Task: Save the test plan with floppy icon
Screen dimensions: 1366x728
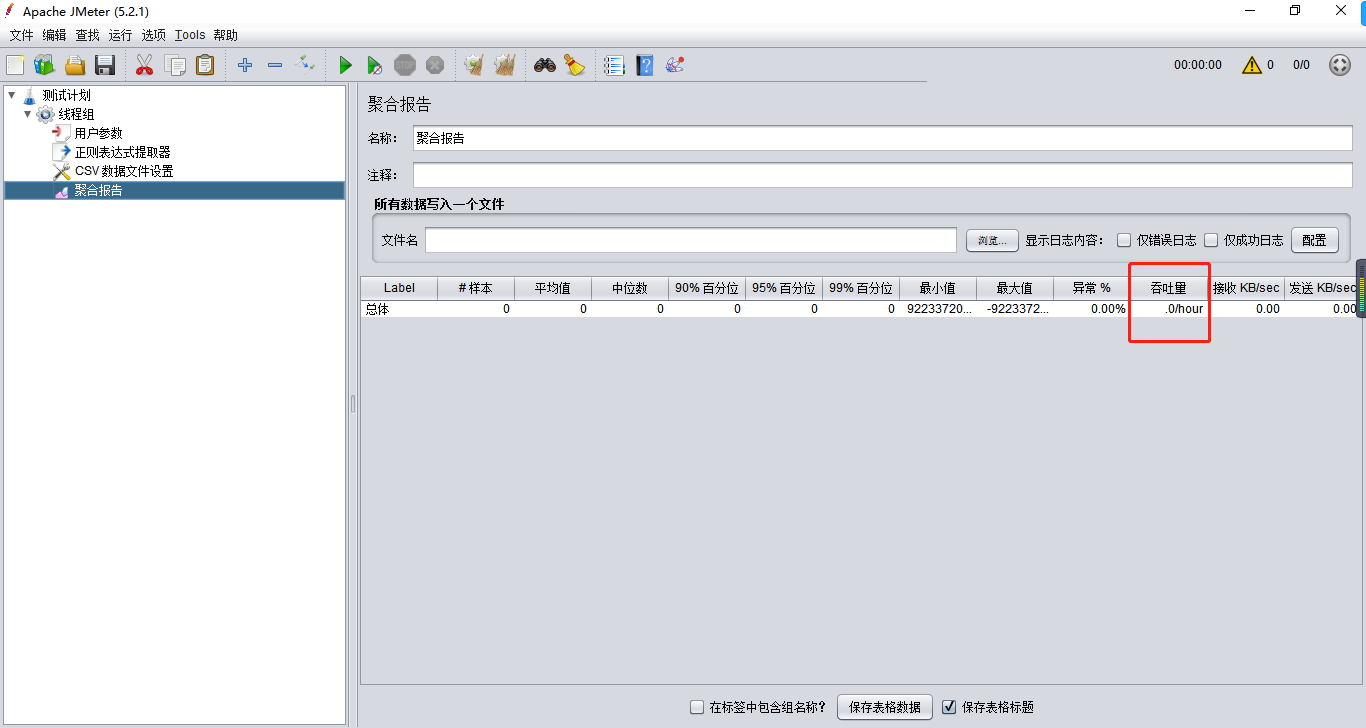Action: pos(105,65)
